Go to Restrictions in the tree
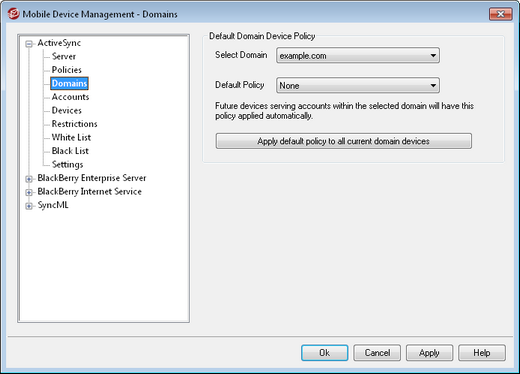 [x=74, y=124]
